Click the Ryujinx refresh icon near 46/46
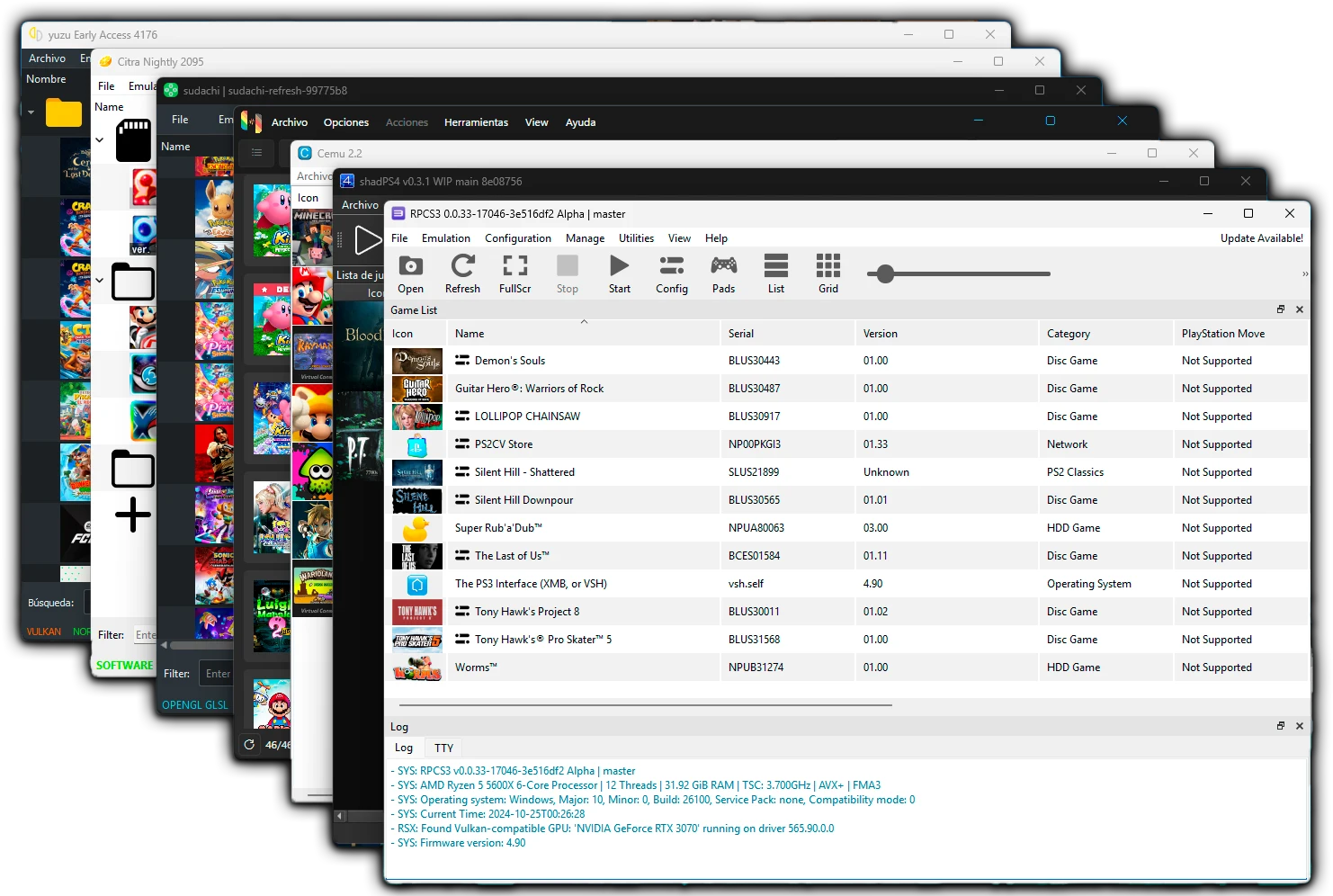Viewport: 1333px width, 896px height. pyautogui.click(x=249, y=745)
